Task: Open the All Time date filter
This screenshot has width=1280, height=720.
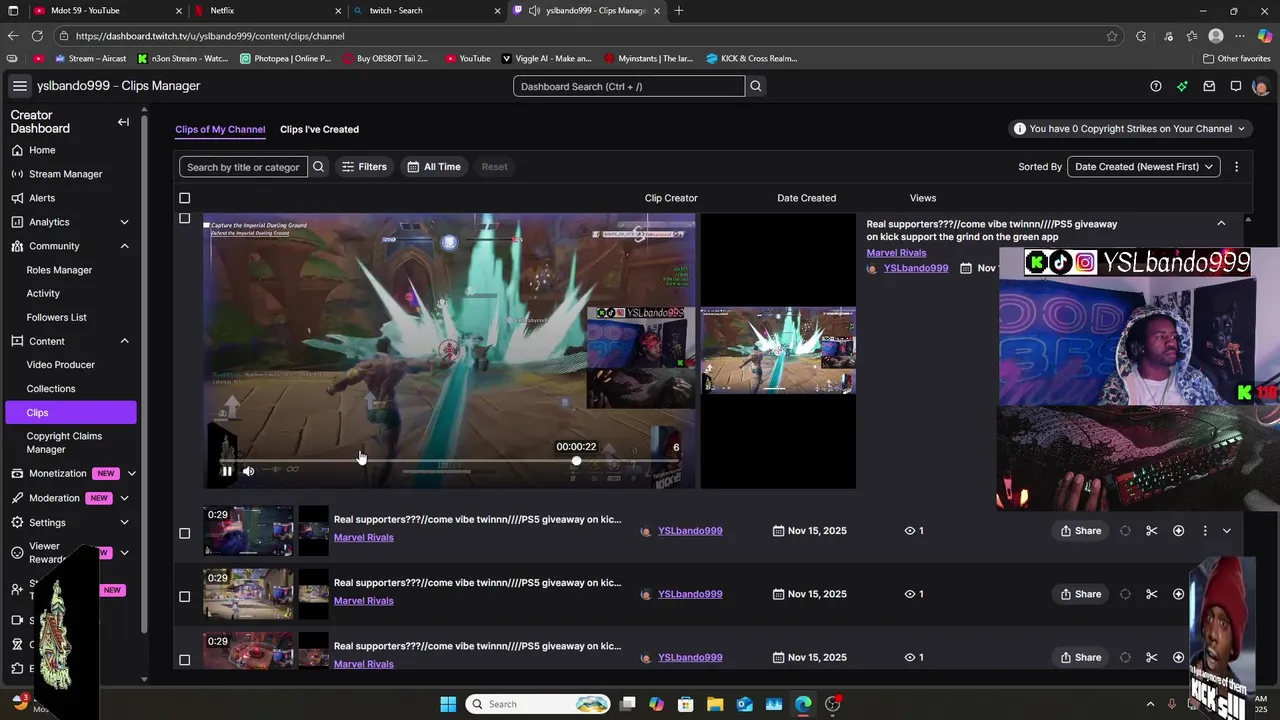Action: [434, 167]
